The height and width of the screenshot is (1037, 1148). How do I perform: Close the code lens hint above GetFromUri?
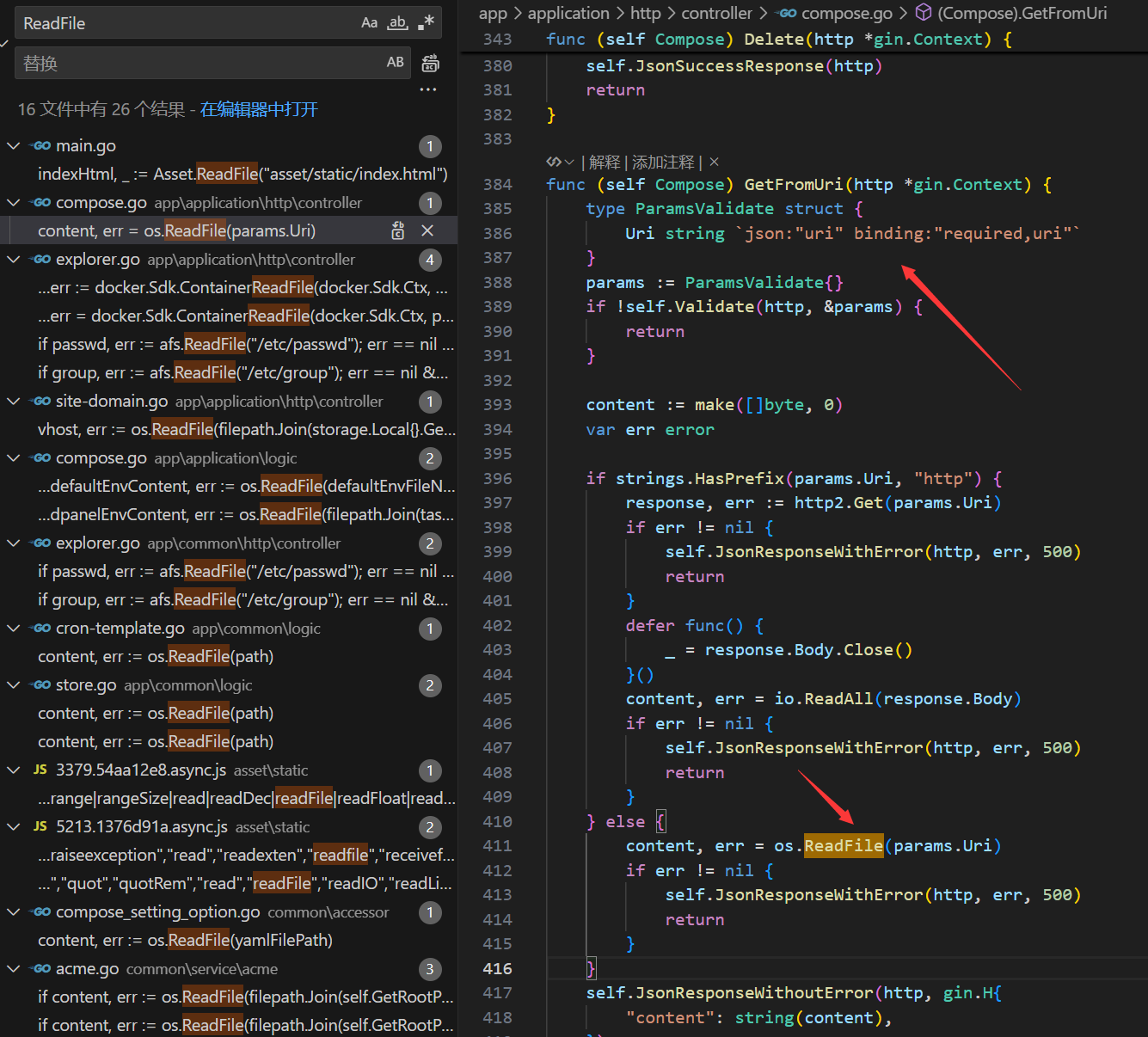(714, 162)
